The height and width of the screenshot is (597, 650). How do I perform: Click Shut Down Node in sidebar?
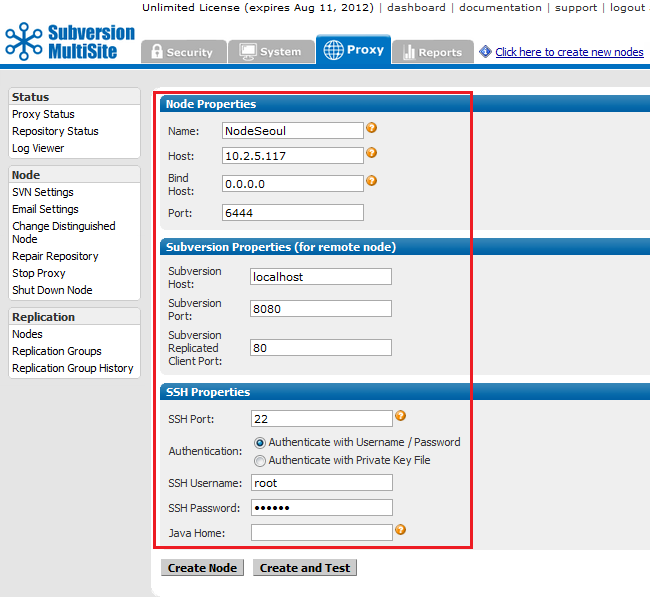[52, 290]
